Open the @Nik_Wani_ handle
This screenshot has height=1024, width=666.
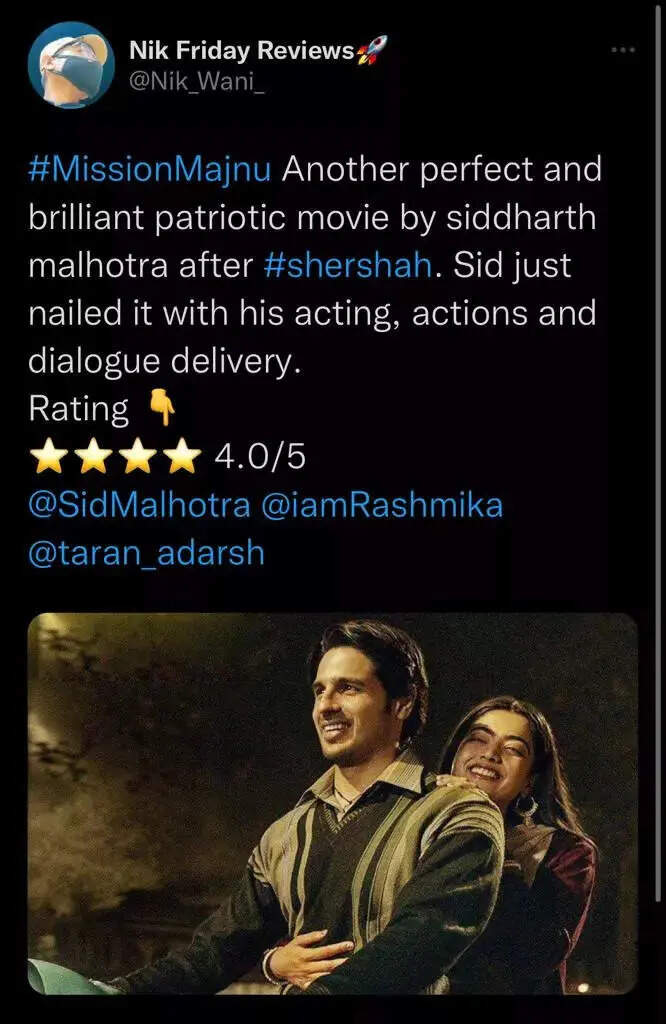(197, 81)
